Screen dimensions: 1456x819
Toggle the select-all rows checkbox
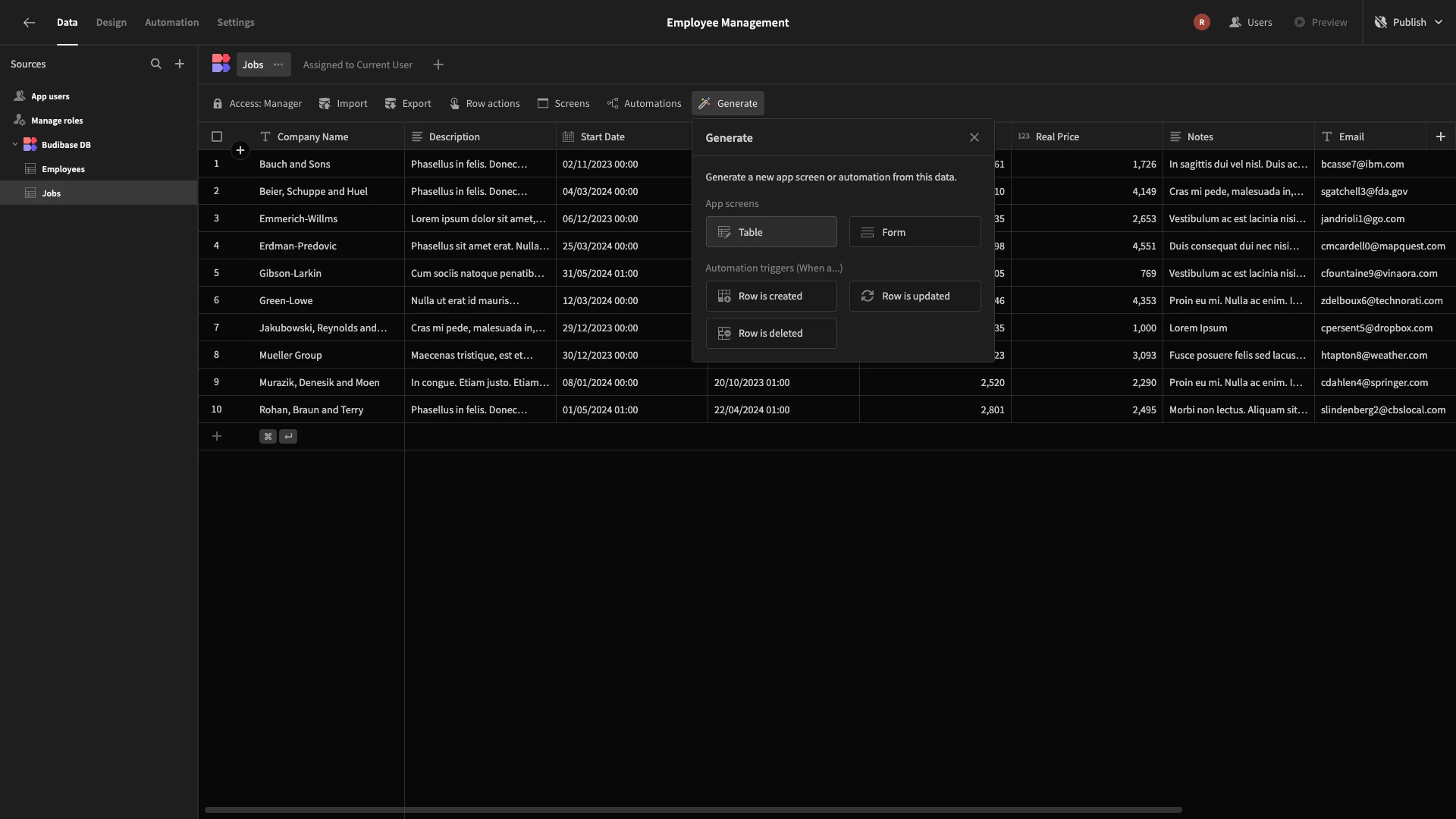[217, 136]
